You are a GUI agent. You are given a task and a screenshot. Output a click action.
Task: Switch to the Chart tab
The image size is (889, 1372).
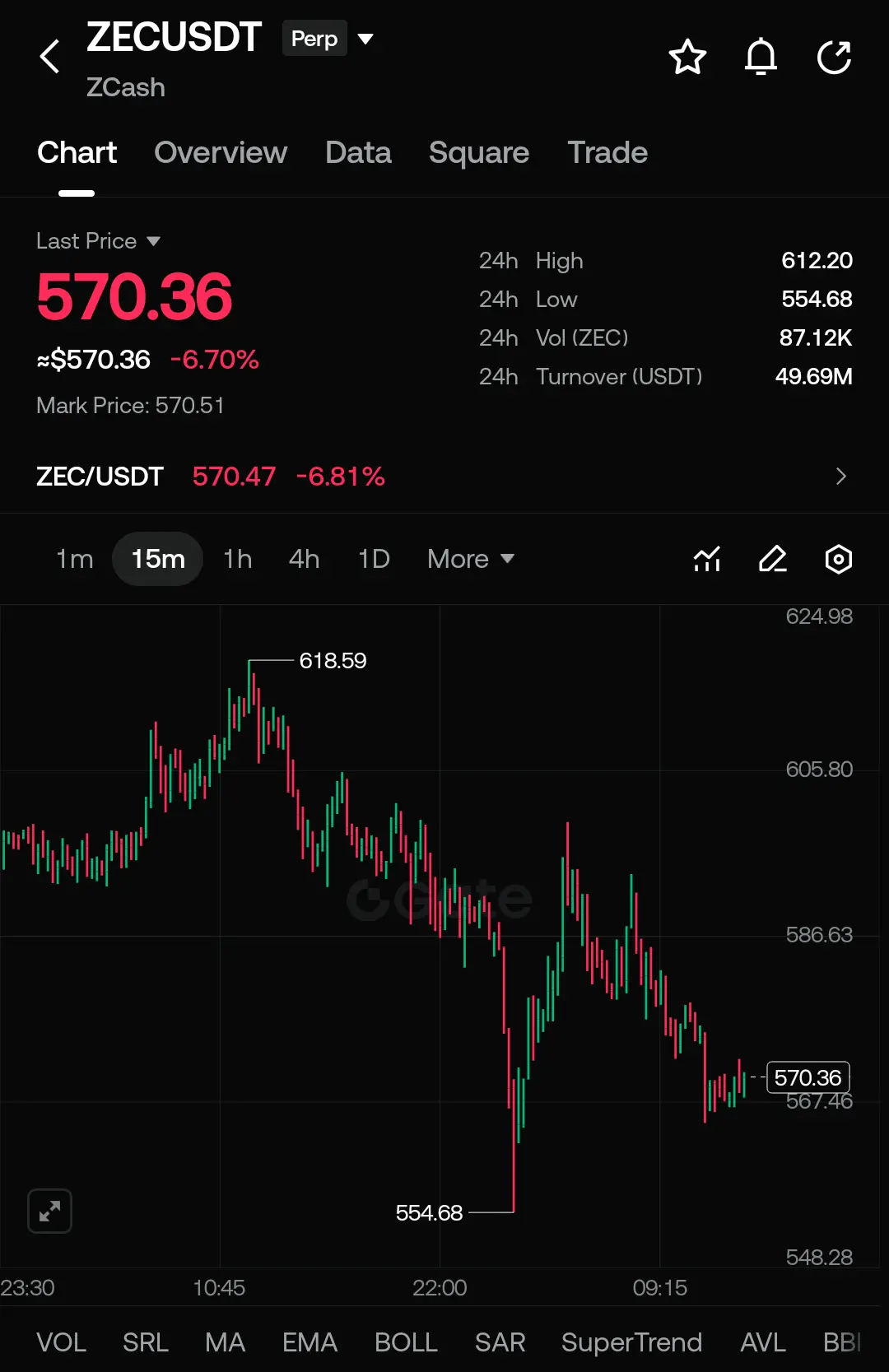pos(77,153)
